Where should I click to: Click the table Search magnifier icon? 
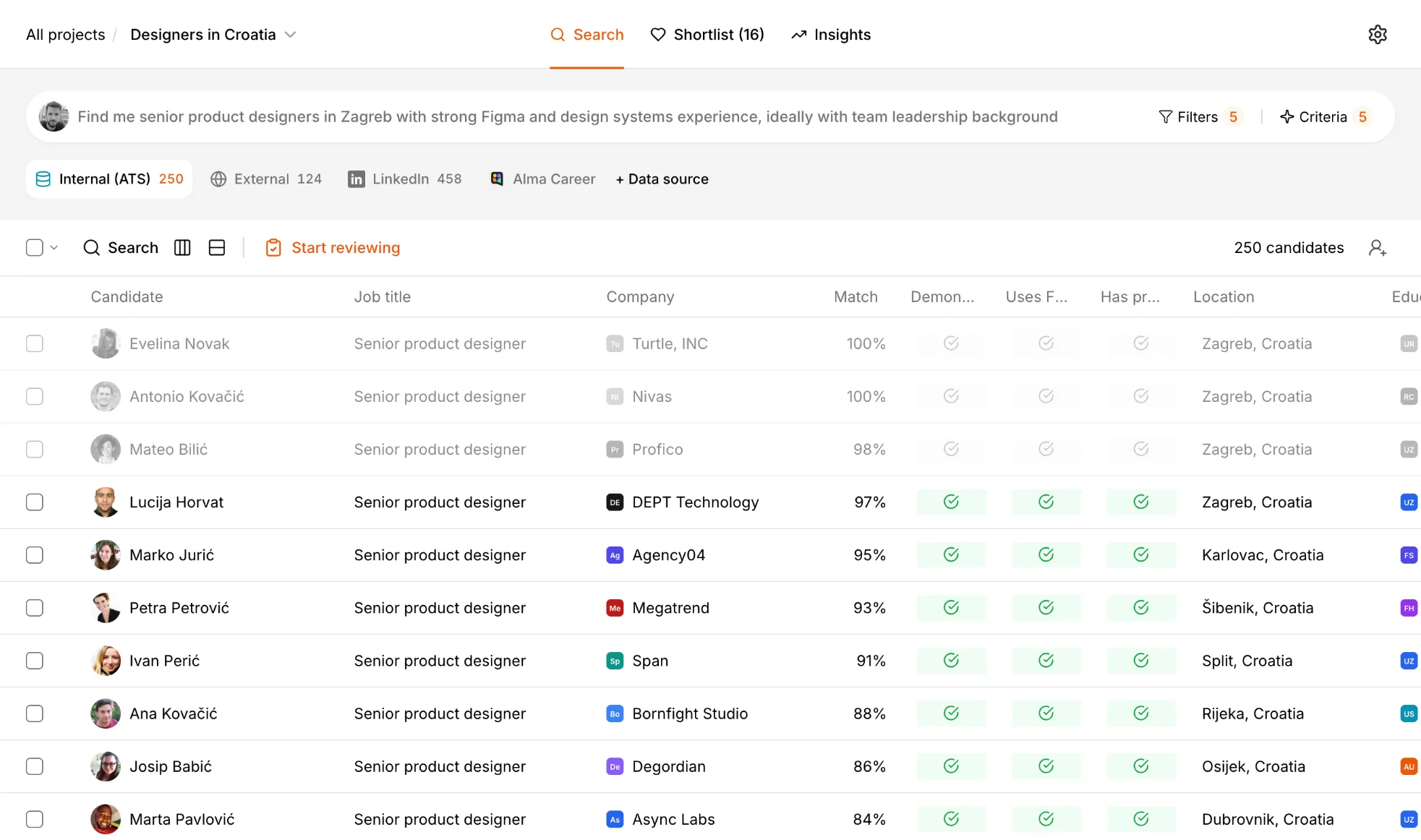[92, 248]
